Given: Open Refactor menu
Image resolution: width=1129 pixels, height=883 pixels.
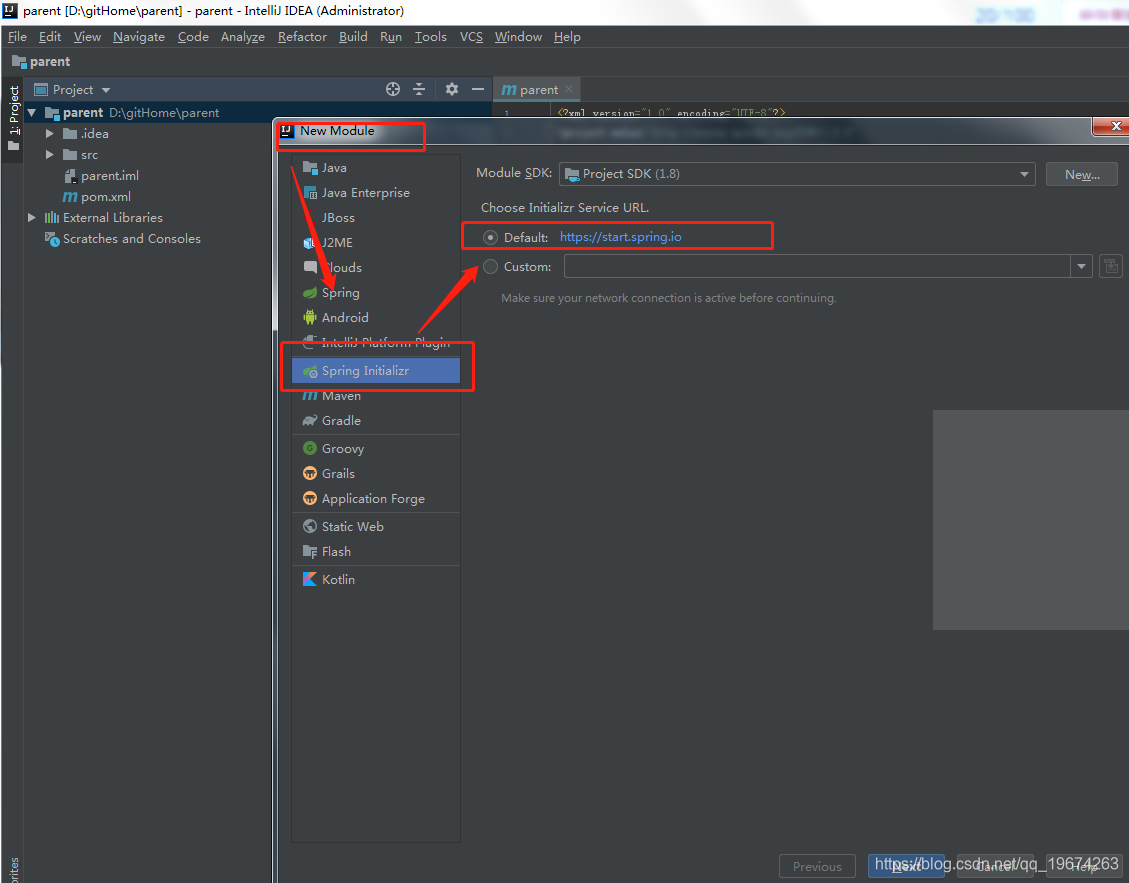Looking at the screenshot, I should 302,37.
